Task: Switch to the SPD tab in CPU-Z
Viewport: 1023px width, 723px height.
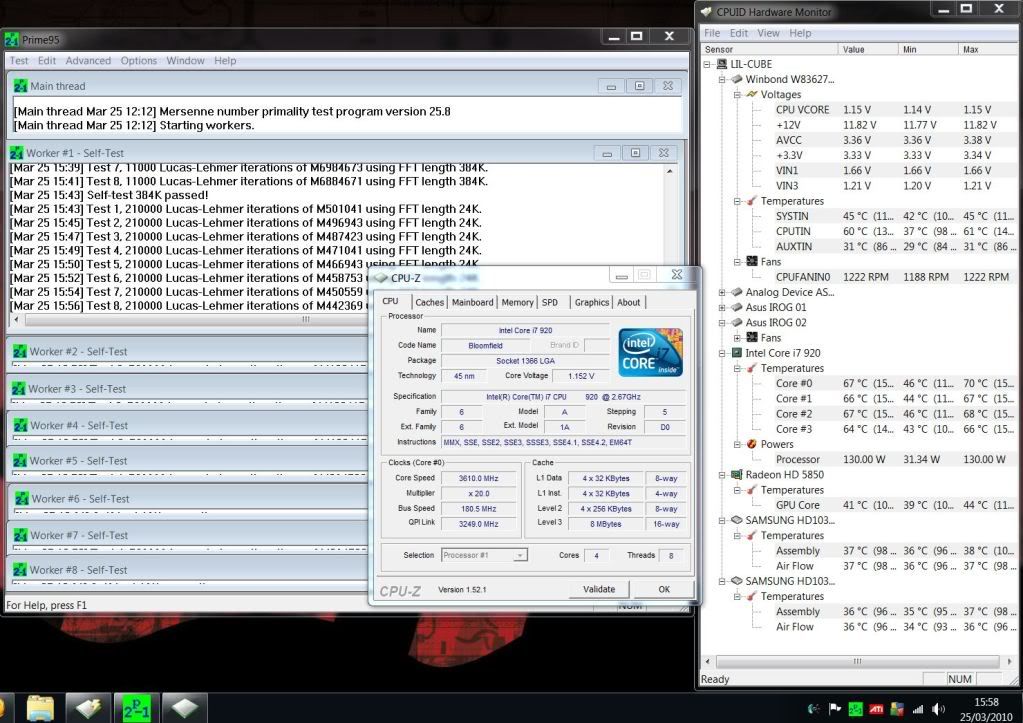Action: pyautogui.click(x=550, y=302)
